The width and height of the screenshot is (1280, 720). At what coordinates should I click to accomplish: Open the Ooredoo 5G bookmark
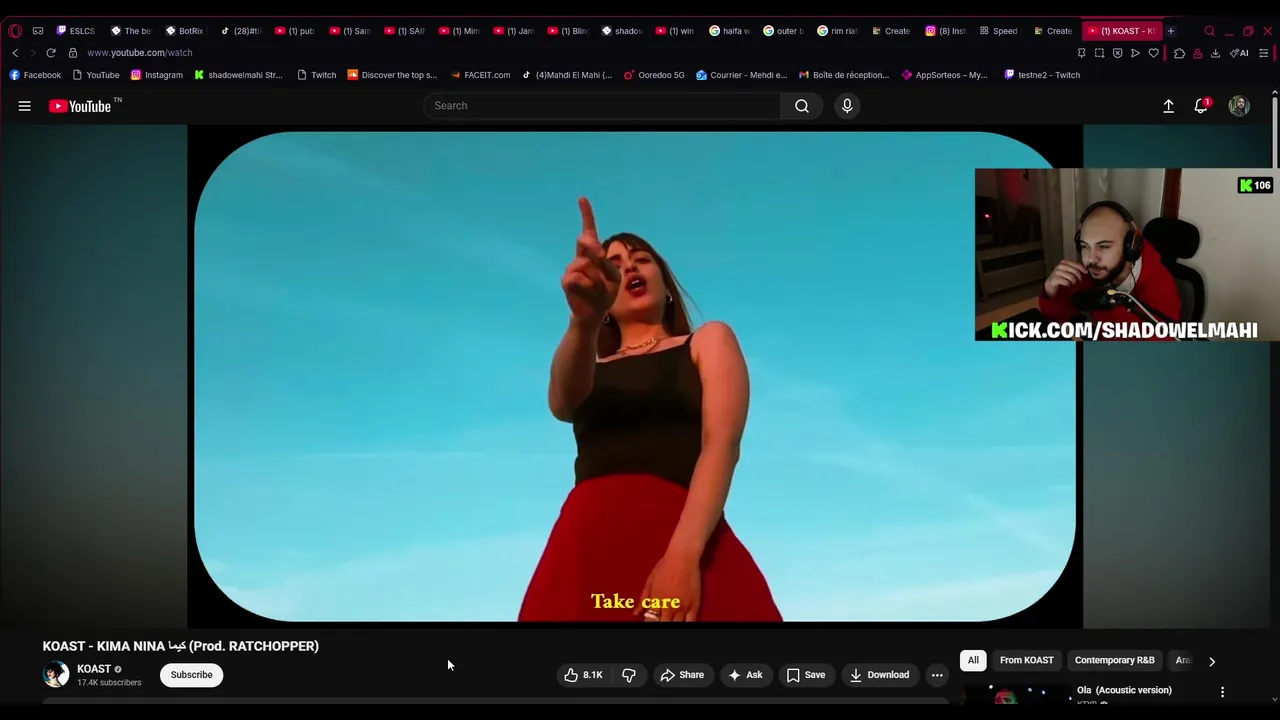656,75
